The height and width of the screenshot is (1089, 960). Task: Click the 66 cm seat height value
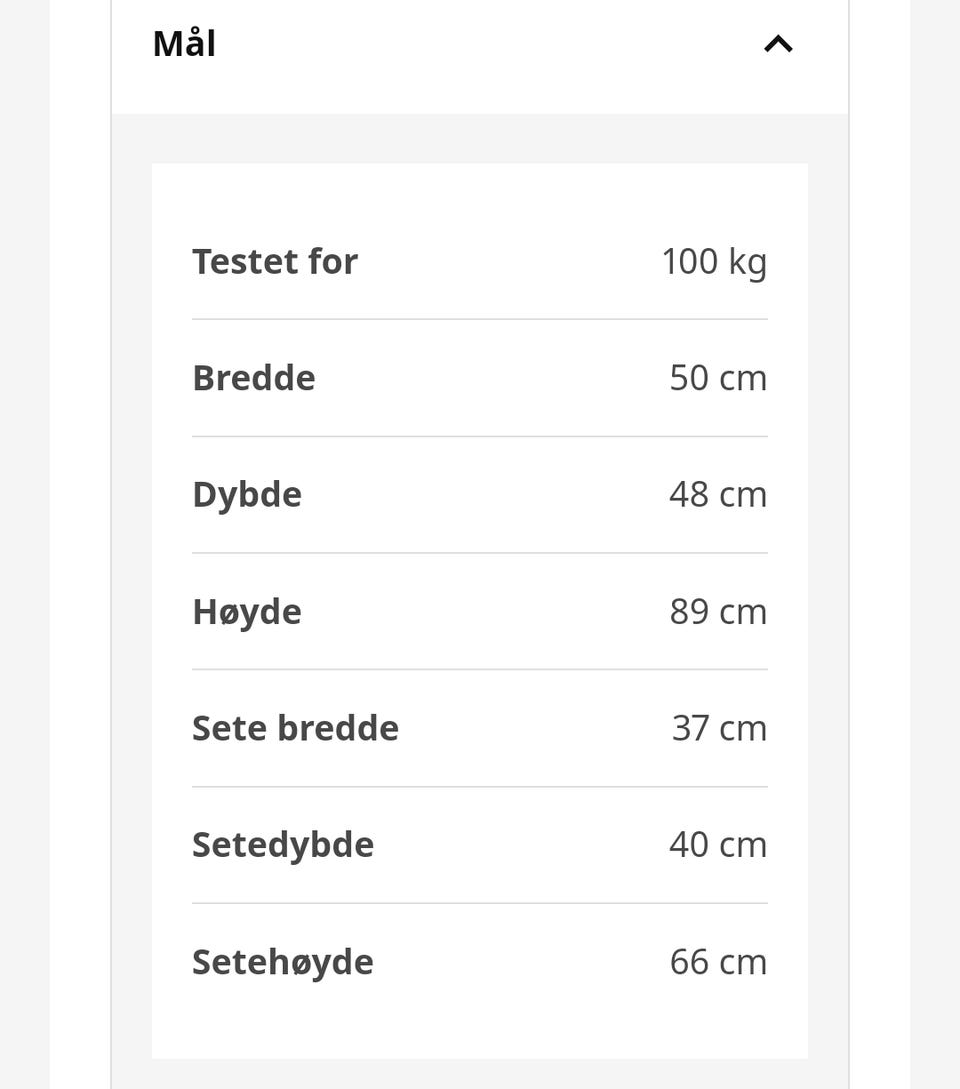point(718,963)
